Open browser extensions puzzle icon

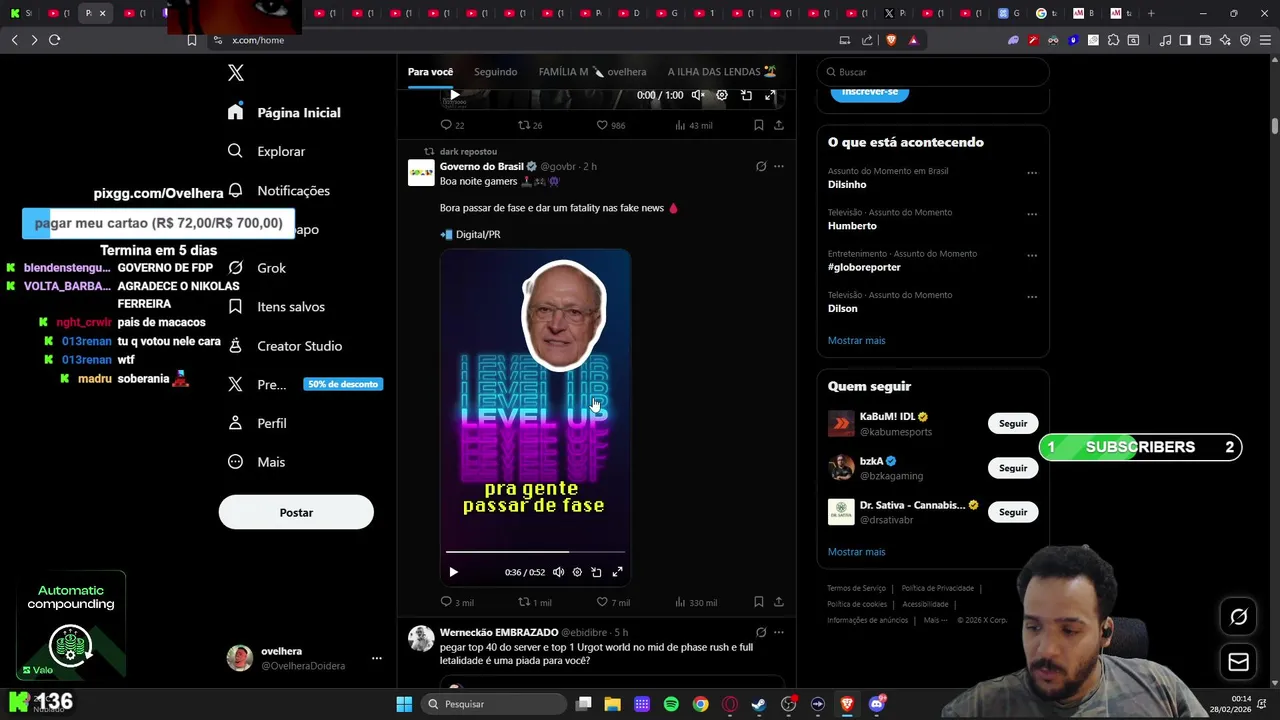[1113, 40]
